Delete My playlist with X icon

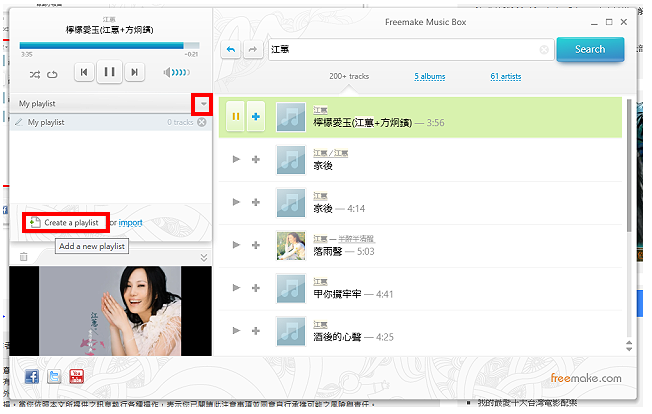[202, 122]
